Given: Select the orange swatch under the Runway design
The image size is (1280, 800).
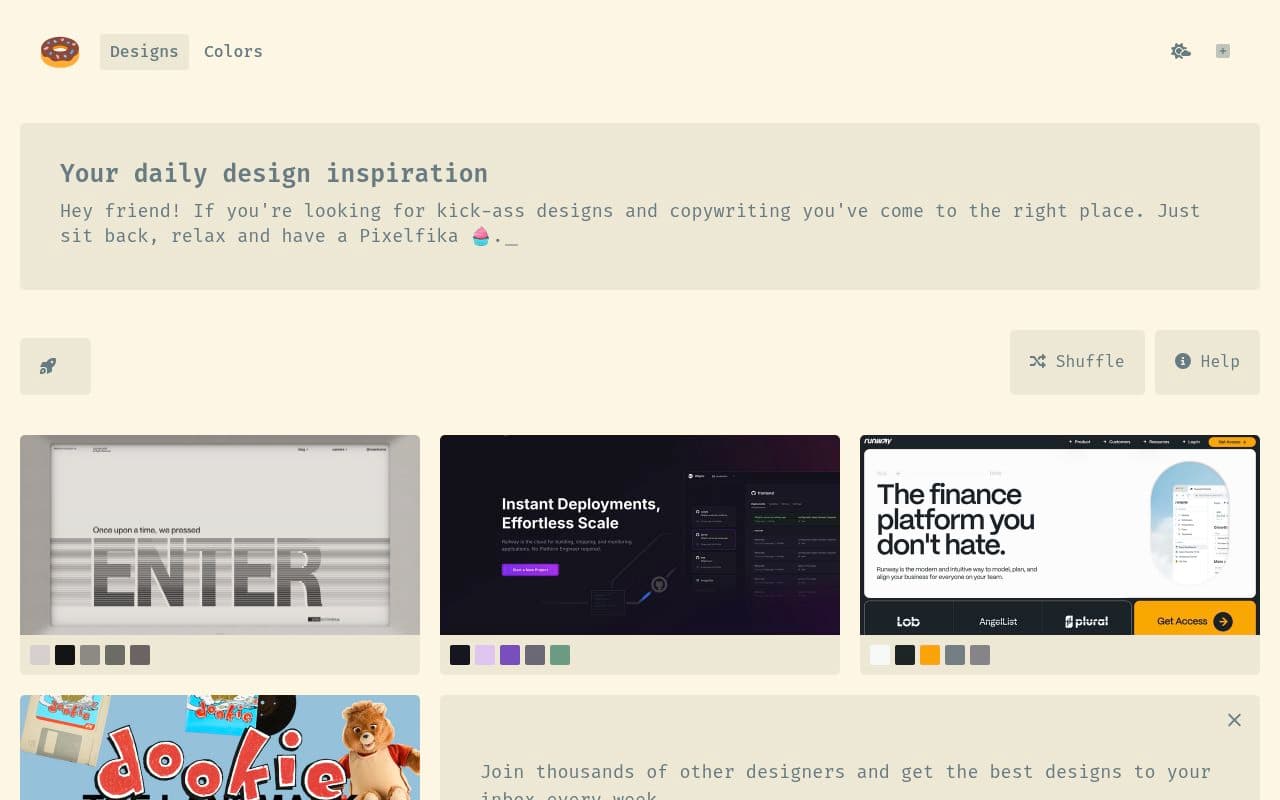Looking at the screenshot, I should (930, 654).
